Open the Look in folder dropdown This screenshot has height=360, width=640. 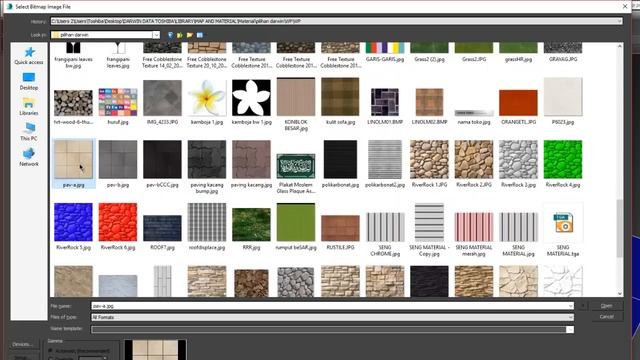[156, 35]
